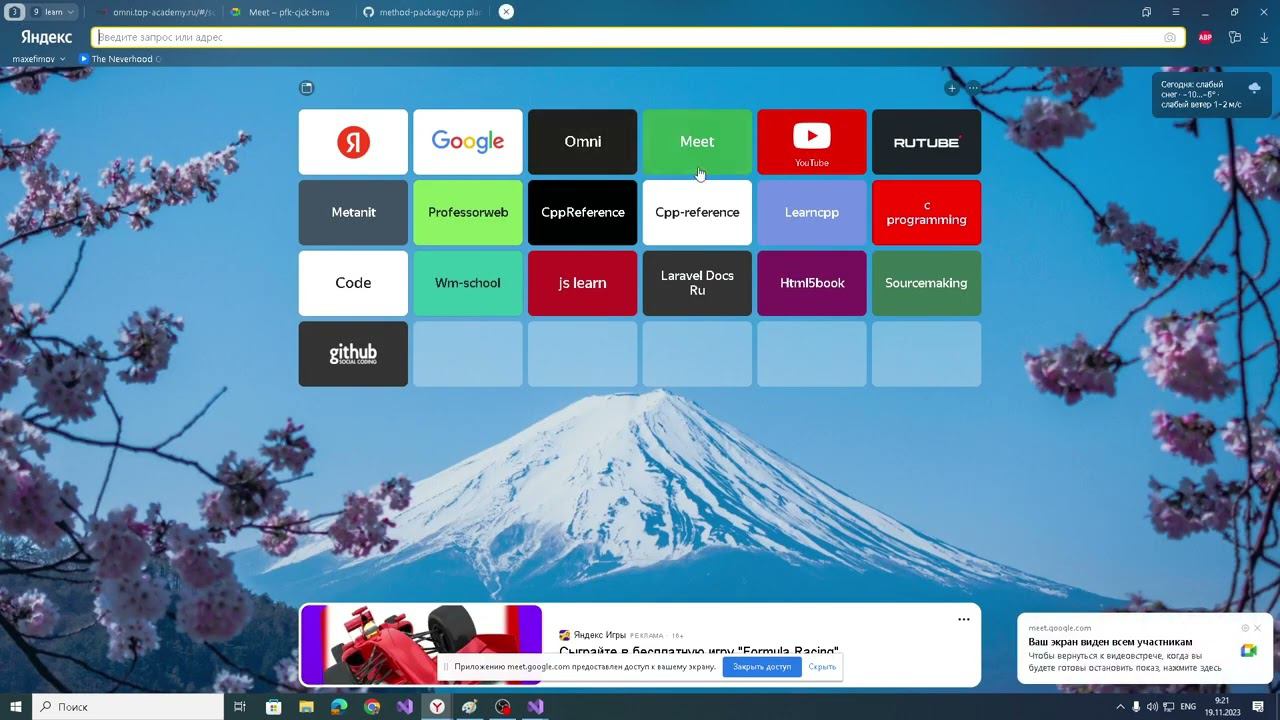Close the current new tab with X
The image size is (1280, 720).
506,12
